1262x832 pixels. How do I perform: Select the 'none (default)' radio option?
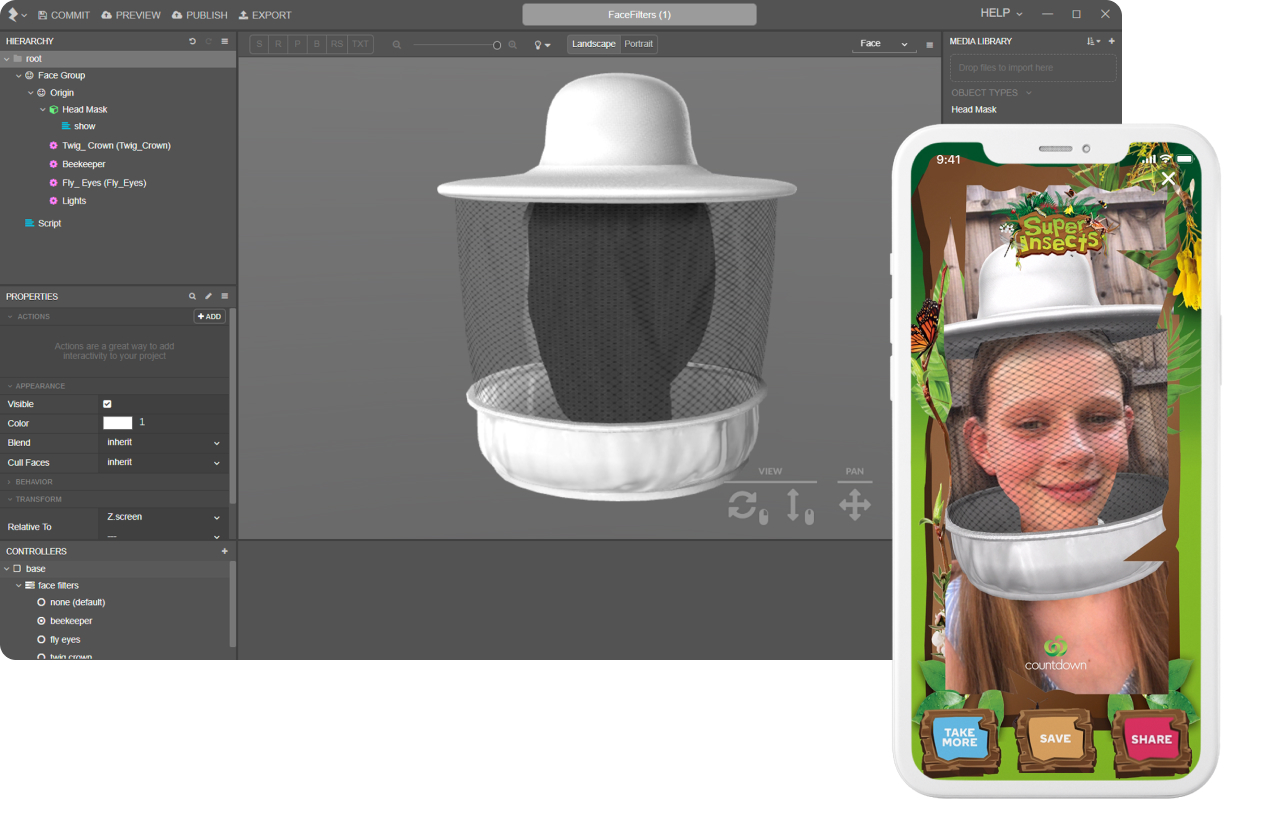point(41,602)
